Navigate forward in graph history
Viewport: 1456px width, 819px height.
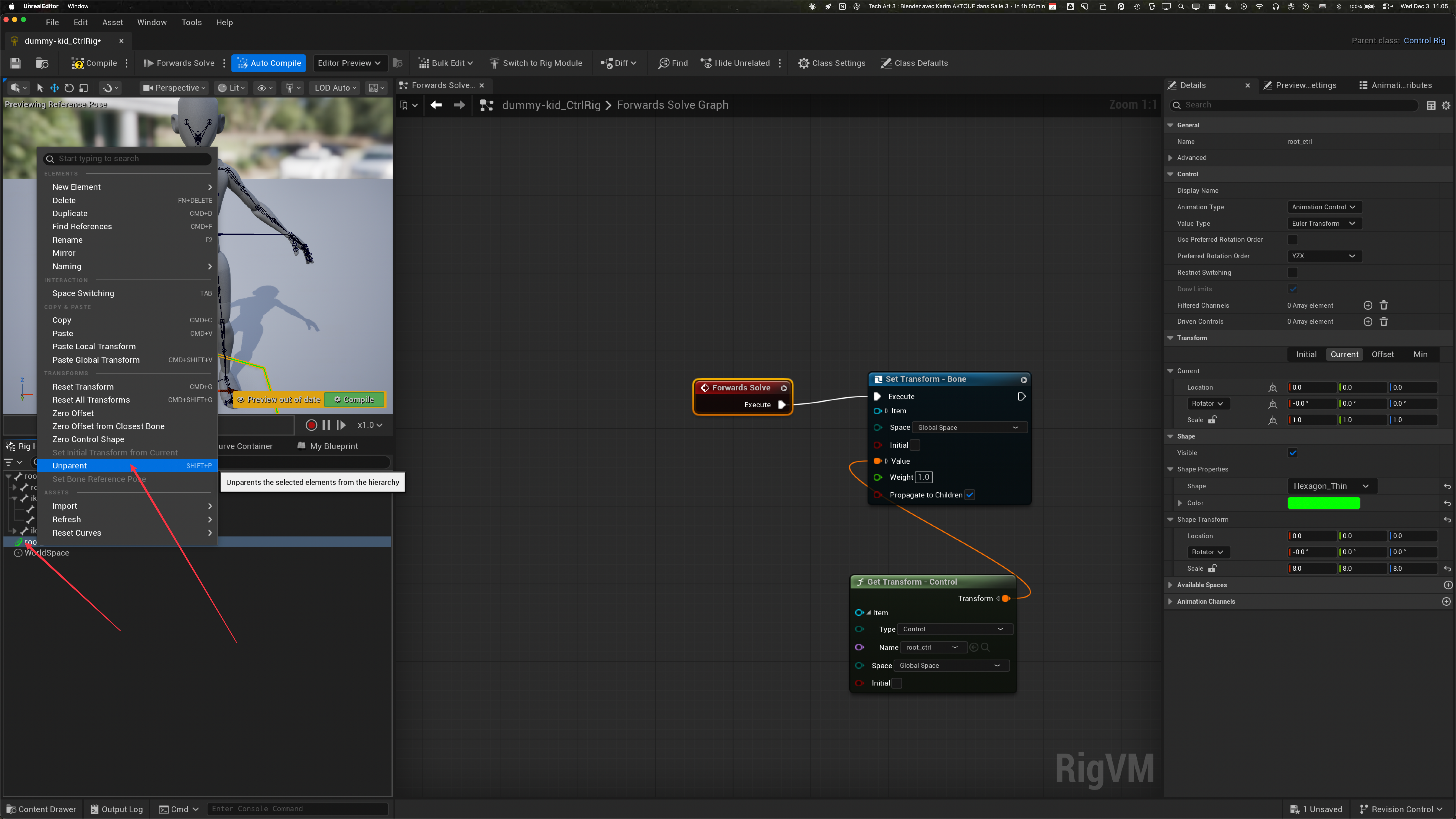pos(460,105)
